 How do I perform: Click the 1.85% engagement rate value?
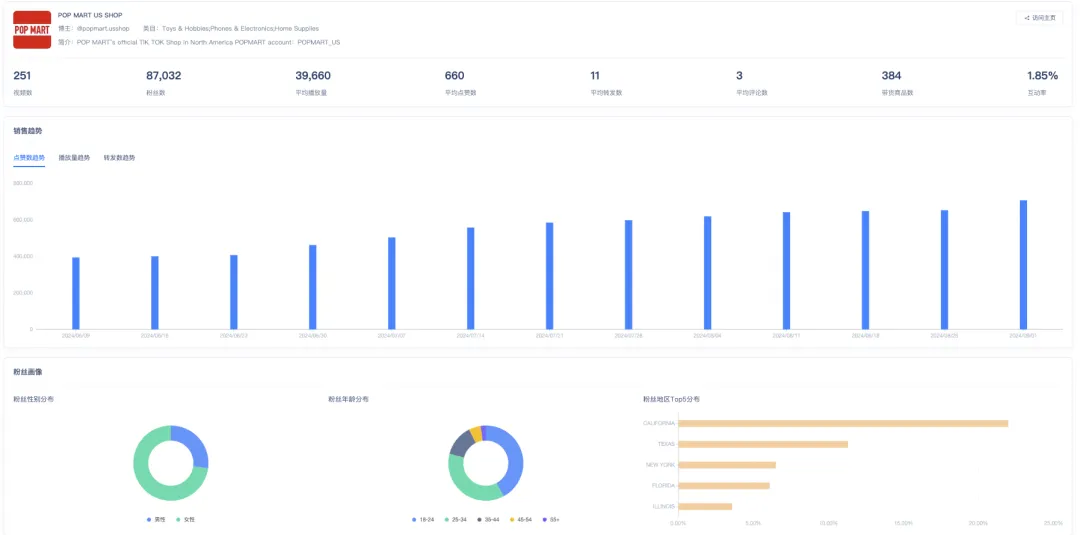pyautogui.click(x=1042, y=76)
